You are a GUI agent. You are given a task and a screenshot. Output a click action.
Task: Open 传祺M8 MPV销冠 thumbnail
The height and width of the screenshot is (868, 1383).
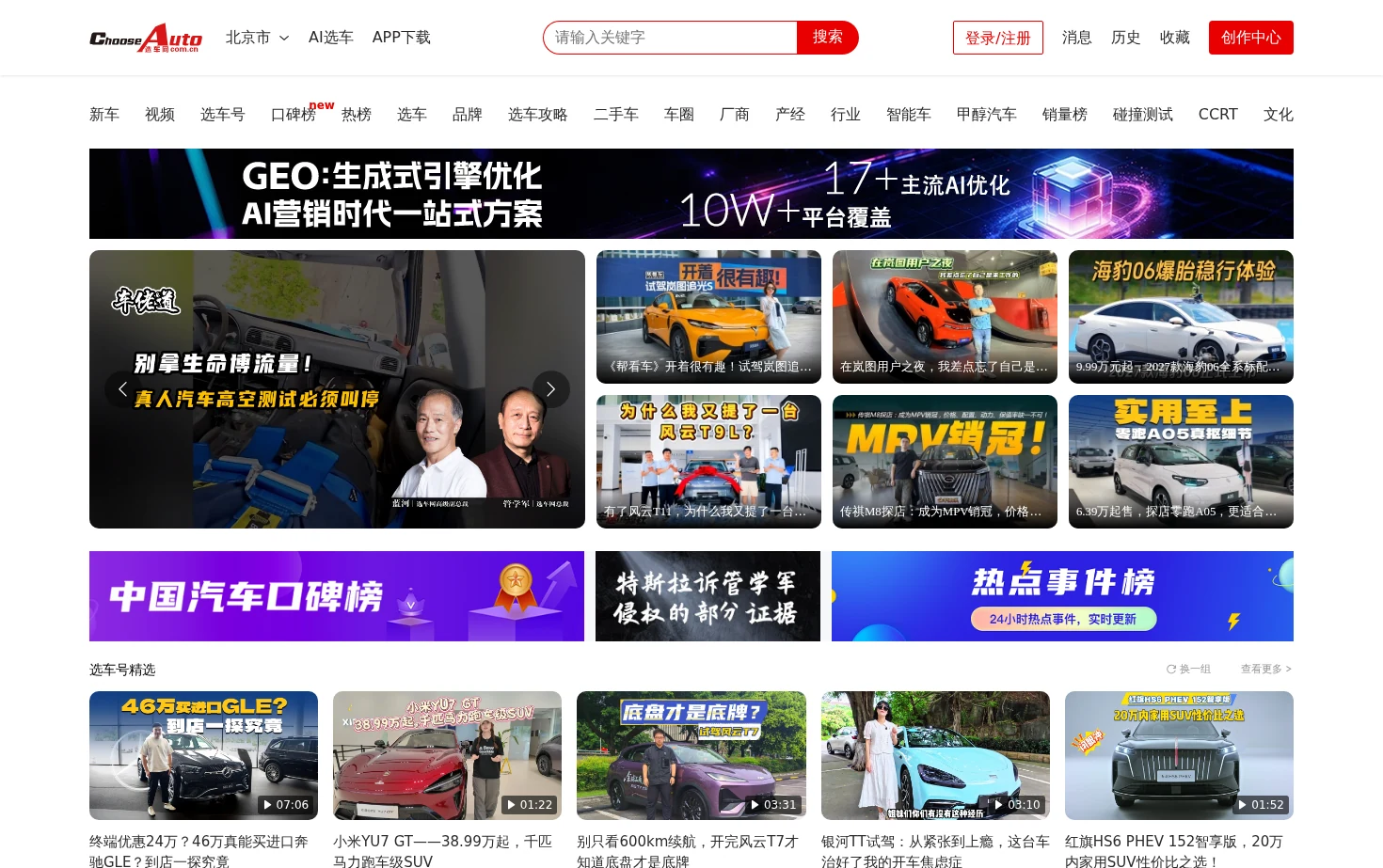(945, 462)
